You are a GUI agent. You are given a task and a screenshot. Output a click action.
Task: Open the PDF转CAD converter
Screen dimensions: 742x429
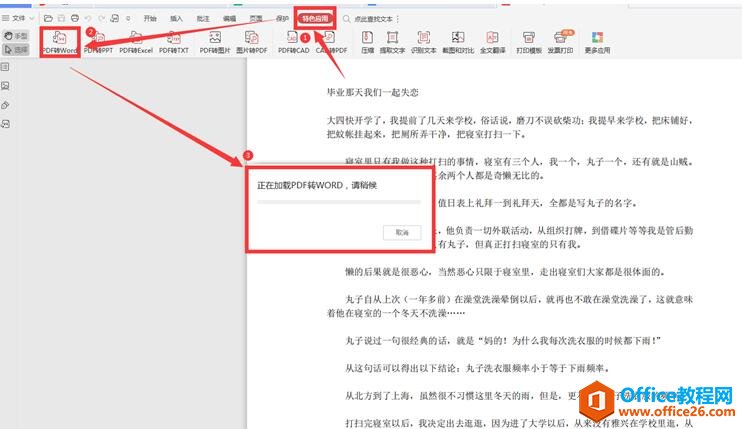click(x=293, y=42)
